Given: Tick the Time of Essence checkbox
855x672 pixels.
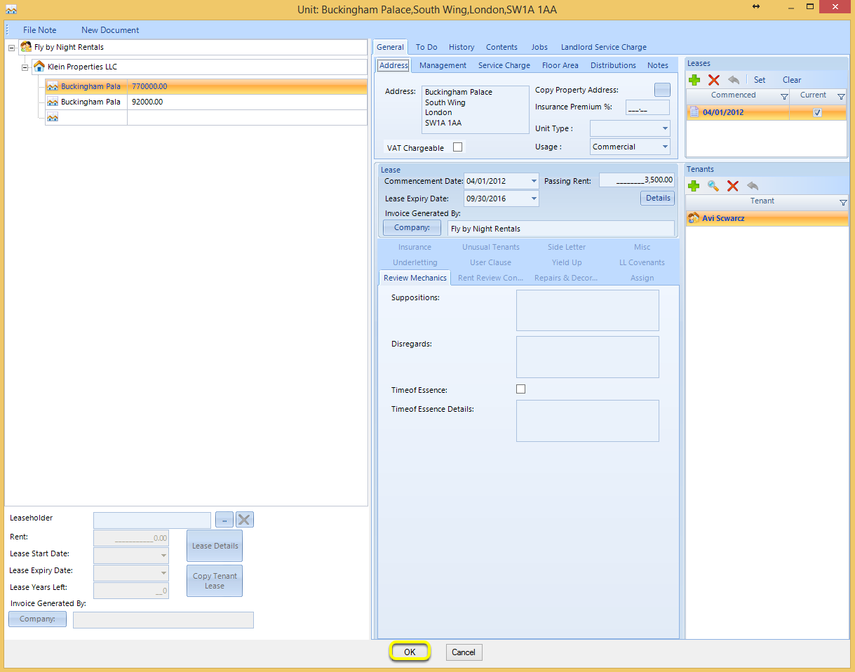Looking at the screenshot, I should pyautogui.click(x=521, y=389).
